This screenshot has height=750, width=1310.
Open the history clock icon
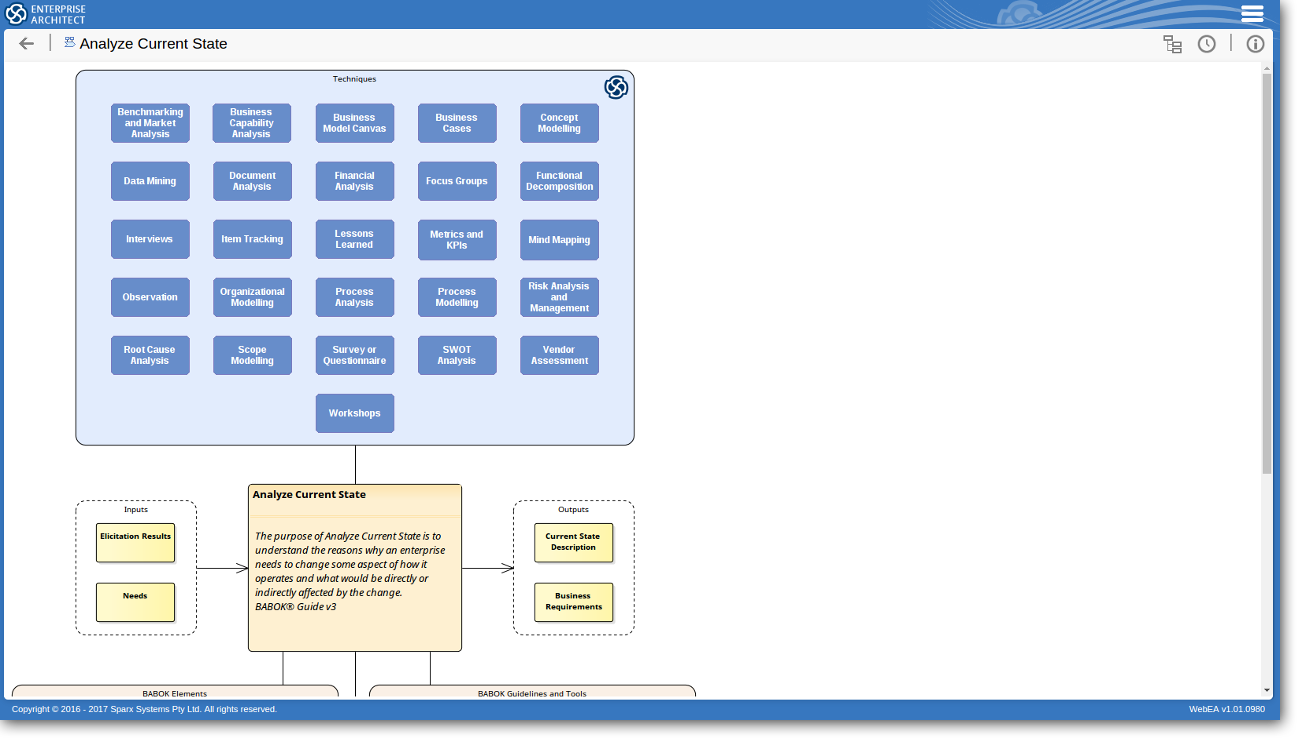point(1207,44)
